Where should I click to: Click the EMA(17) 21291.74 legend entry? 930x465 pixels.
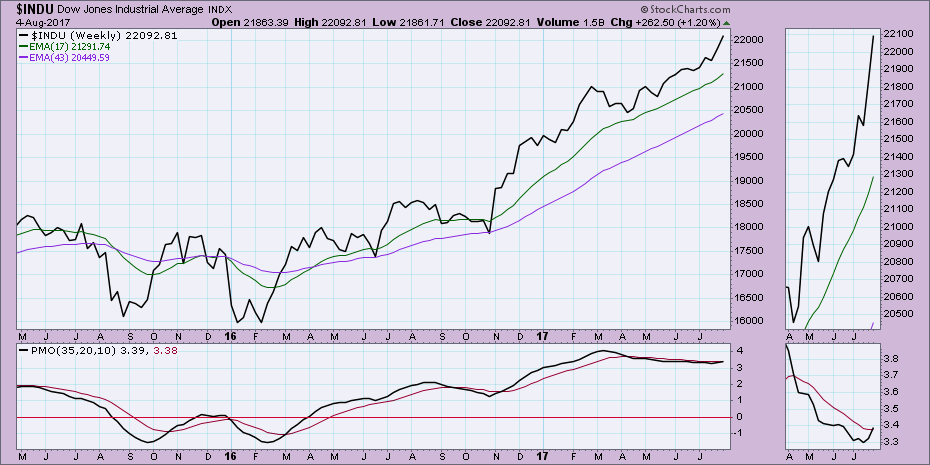[65, 46]
